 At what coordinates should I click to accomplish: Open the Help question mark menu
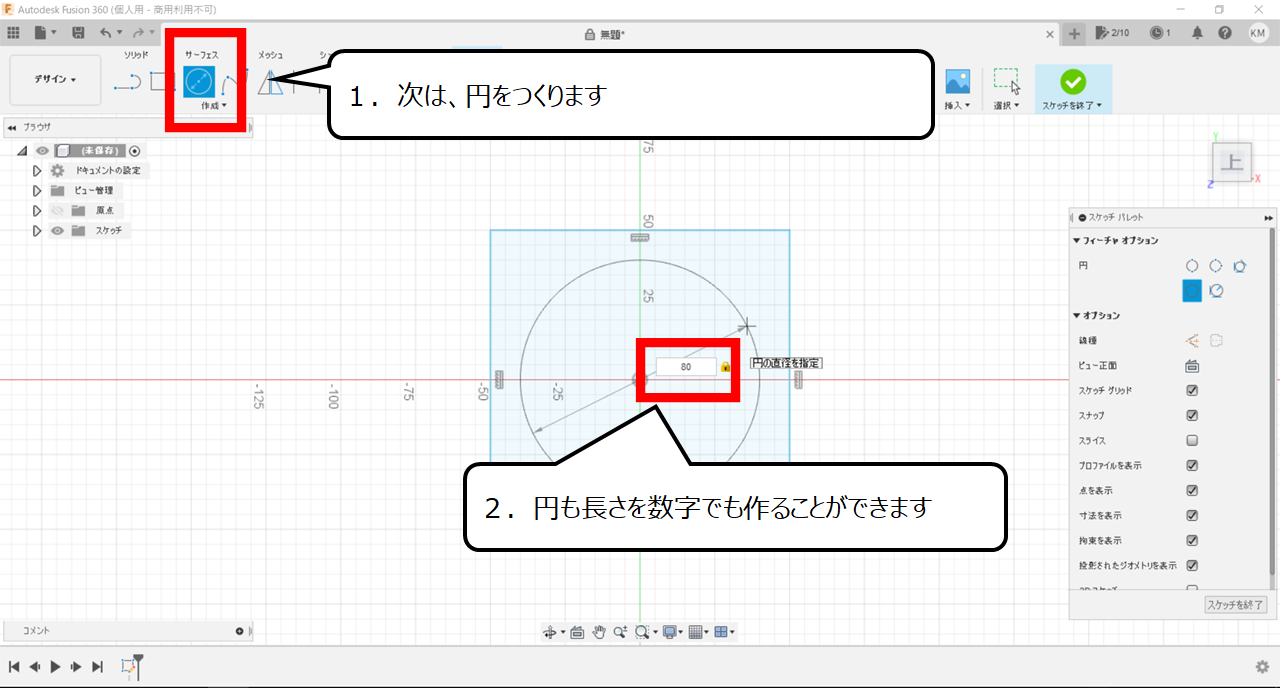[x=1225, y=33]
